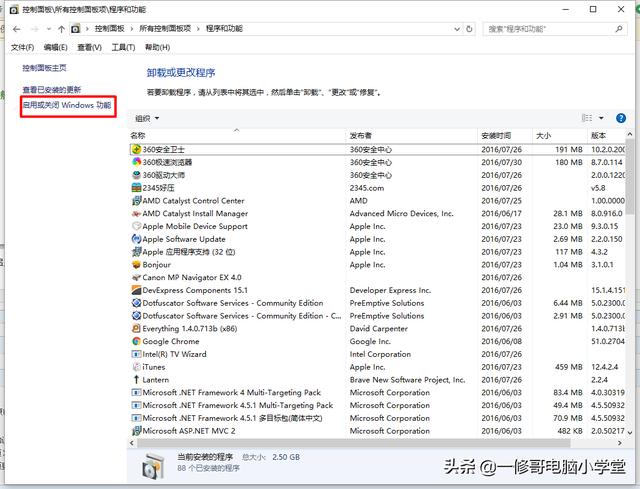Click the 2345.com publisher cell
This screenshot has width=640, height=489.
coord(367,188)
